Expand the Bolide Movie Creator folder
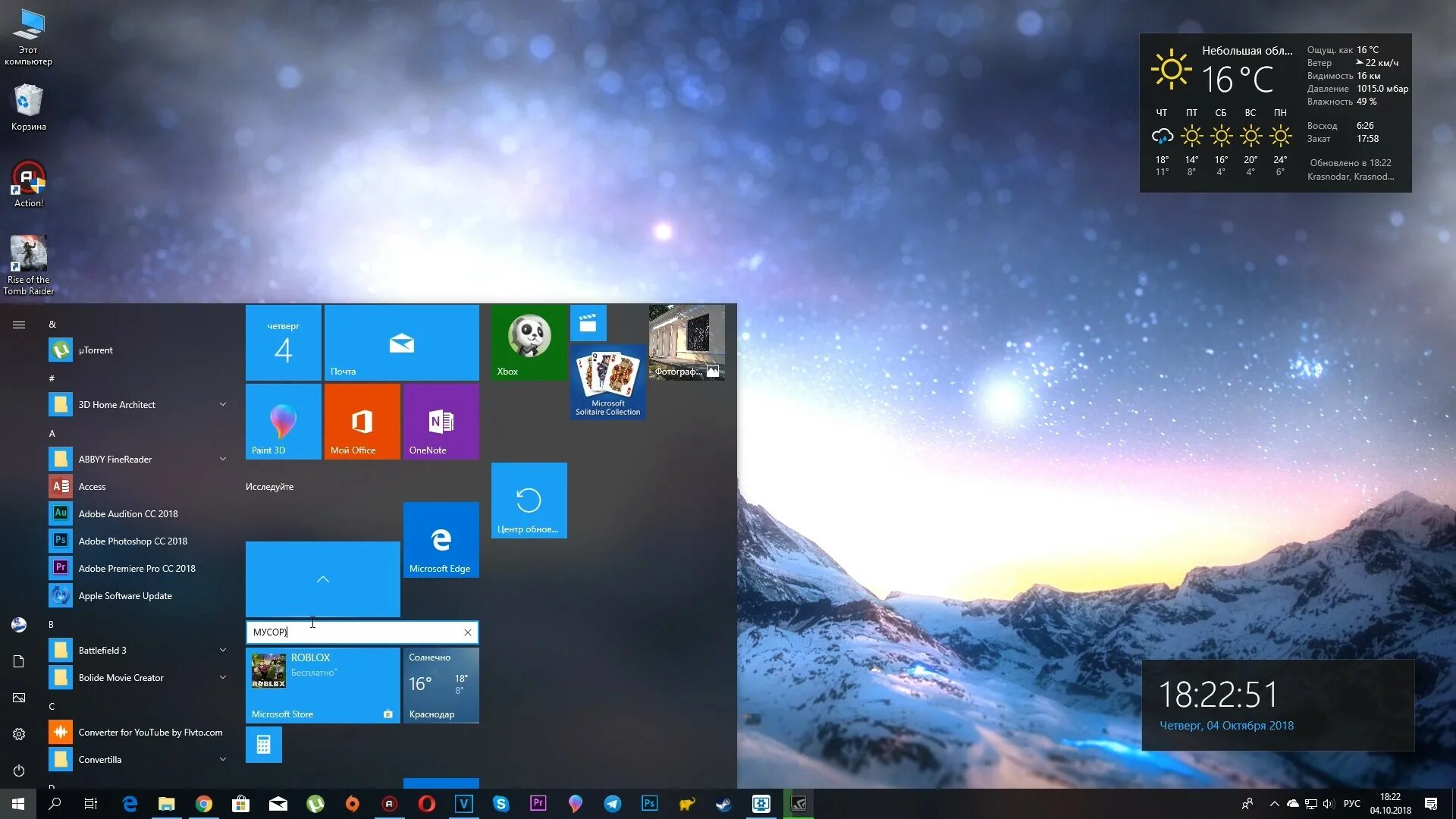The height and width of the screenshot is (819, 1456). [x=136, y=678]
